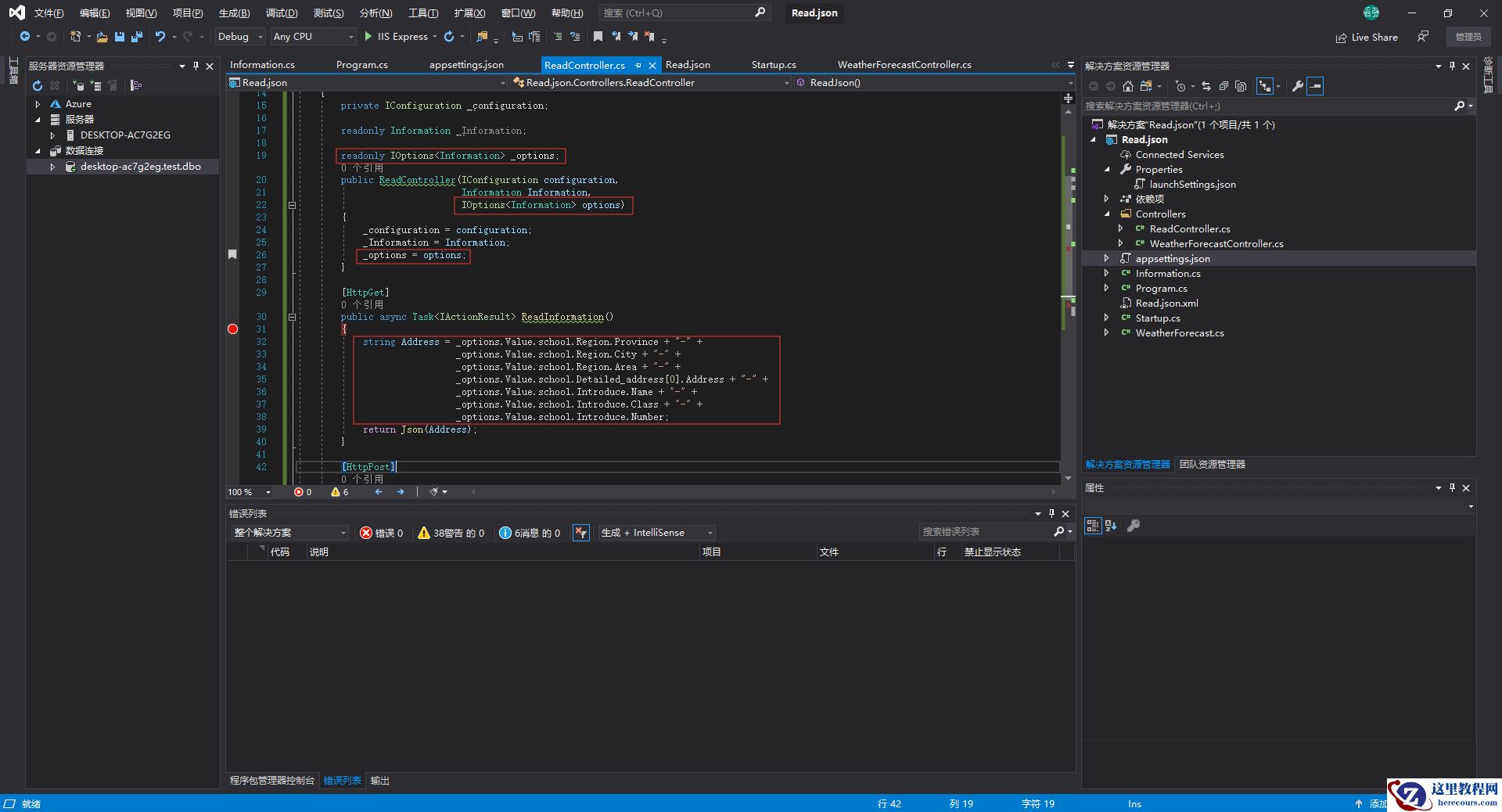Click the breakpoint dot on line 31
This screenshot has height=812, width=1502.
tap(232, 329)
